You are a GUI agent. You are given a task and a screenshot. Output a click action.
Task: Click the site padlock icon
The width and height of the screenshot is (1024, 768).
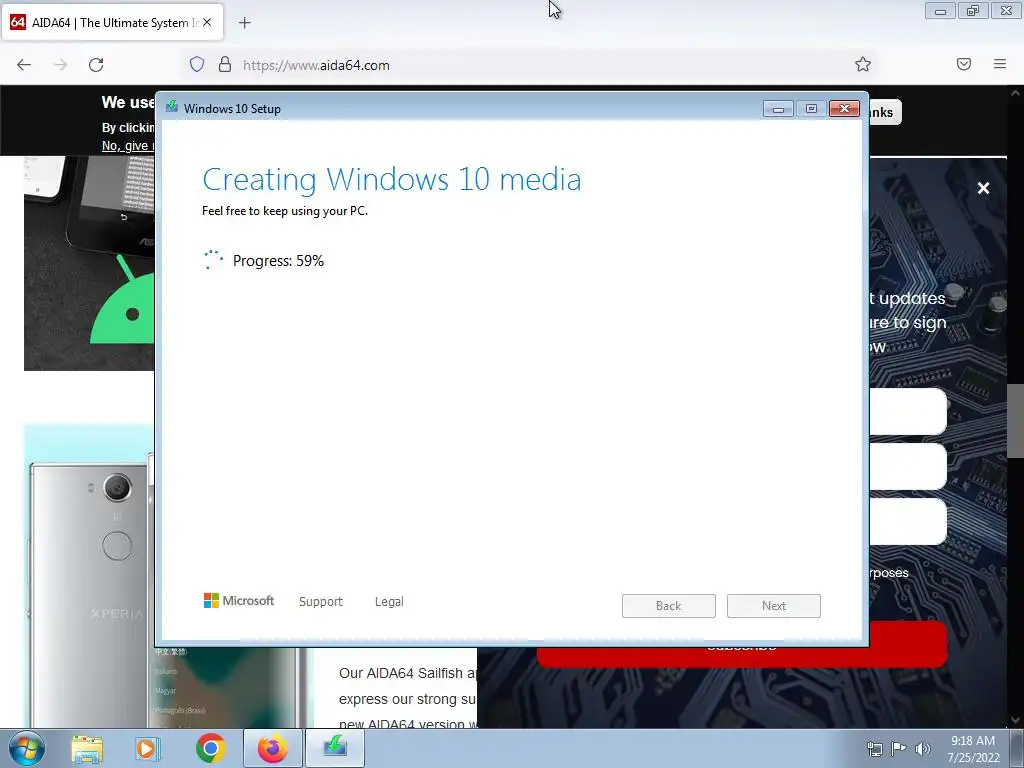click(225, 65)
